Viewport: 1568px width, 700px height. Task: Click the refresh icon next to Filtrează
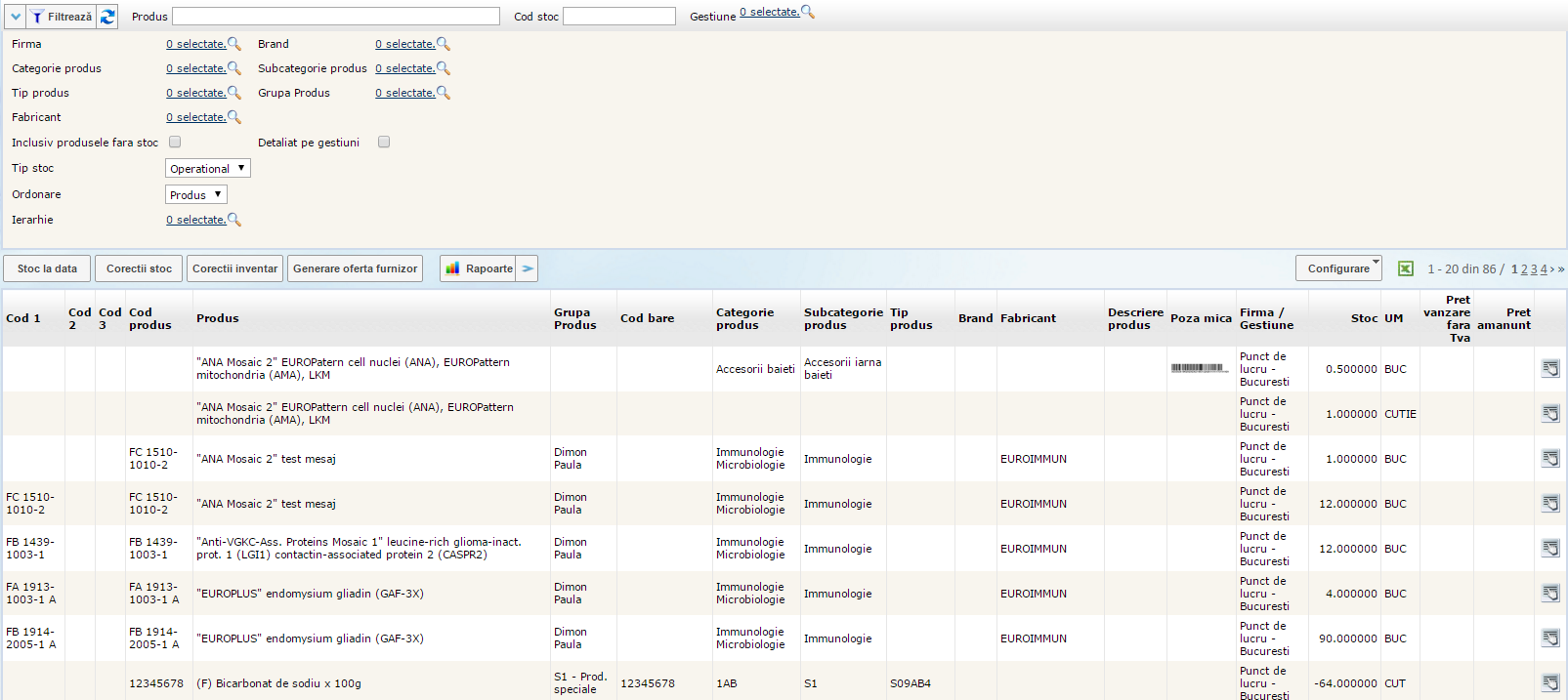[x=107, y=17]
